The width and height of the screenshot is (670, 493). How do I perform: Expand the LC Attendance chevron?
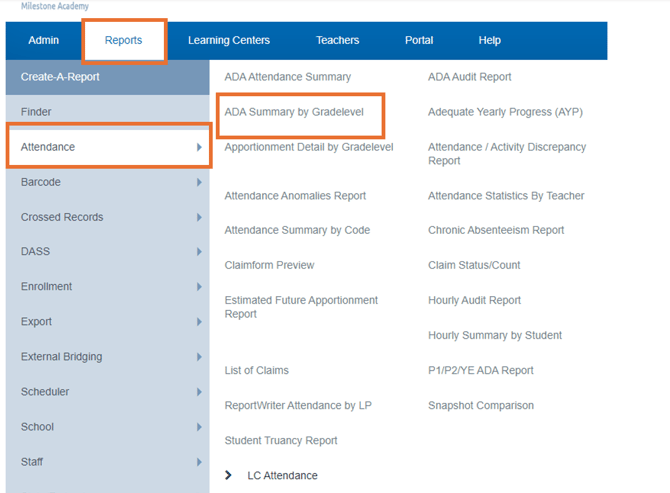228,475
